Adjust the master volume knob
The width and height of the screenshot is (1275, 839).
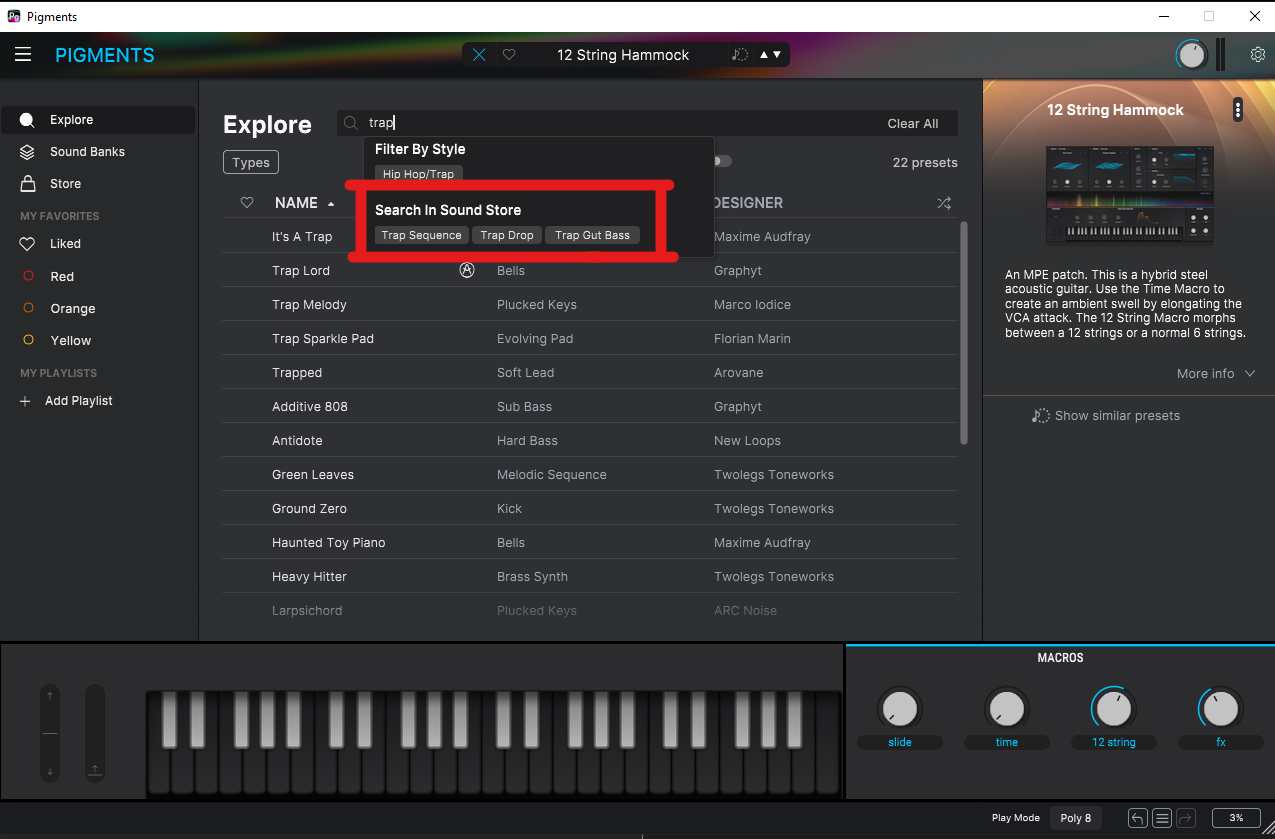pyautogui.click(x=1192, y=55)
